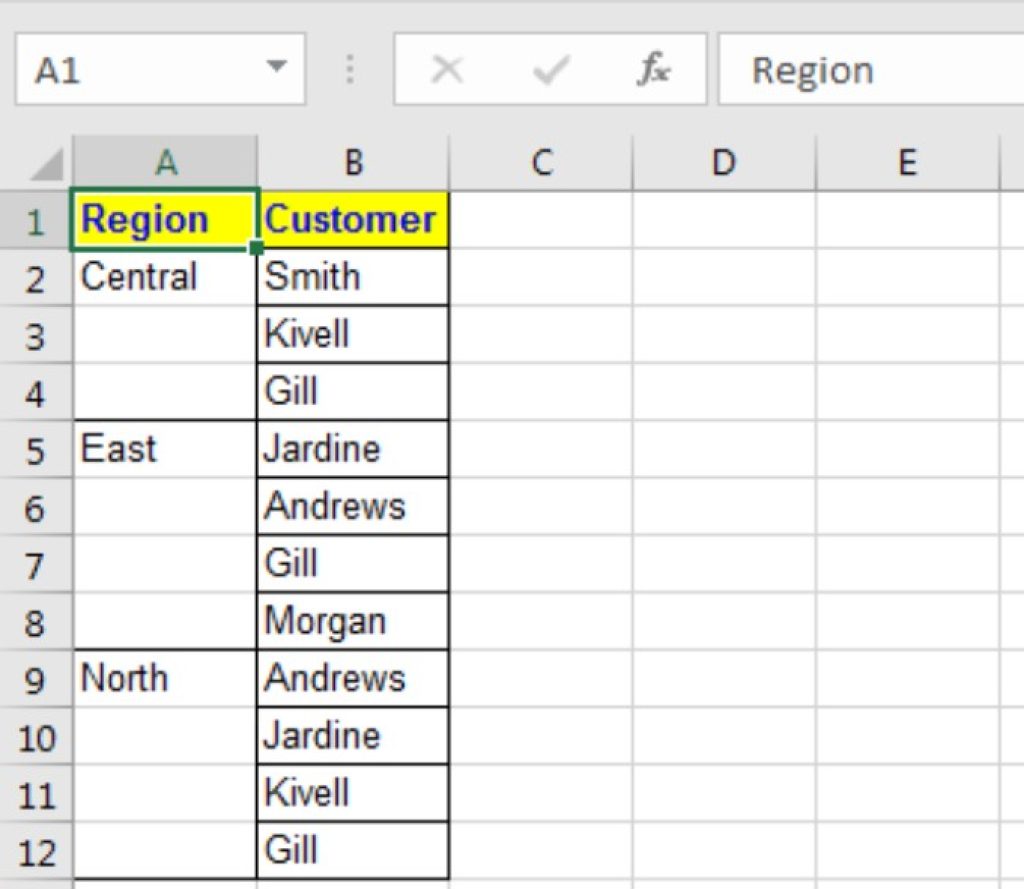The height and width of the screenshot is (889, 1024).
Task: Click the cell containing Morgan
Action: click(352, 621)
